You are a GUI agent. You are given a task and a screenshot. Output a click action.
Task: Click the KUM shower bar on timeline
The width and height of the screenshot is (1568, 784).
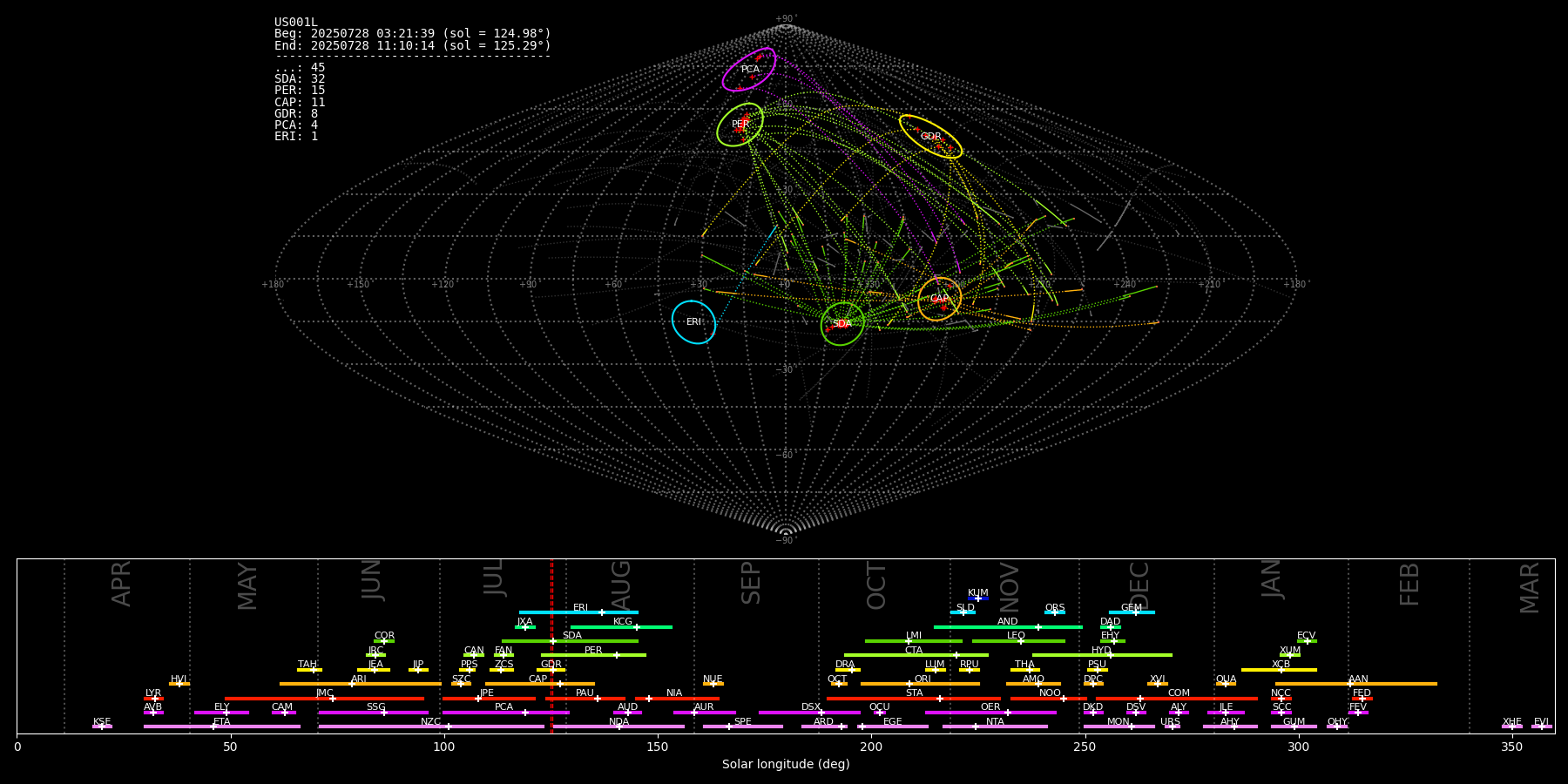978,598
